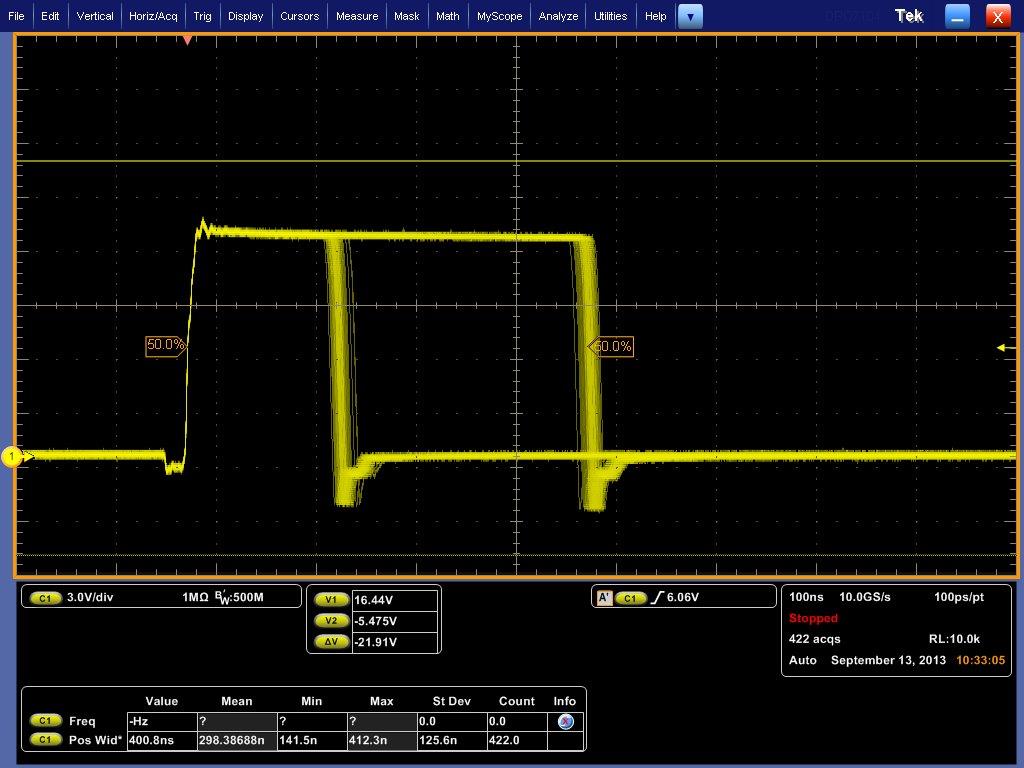Open the Horiz/Acq menu
Screen dimensions: 1024x768
click(x=153, y=16)
